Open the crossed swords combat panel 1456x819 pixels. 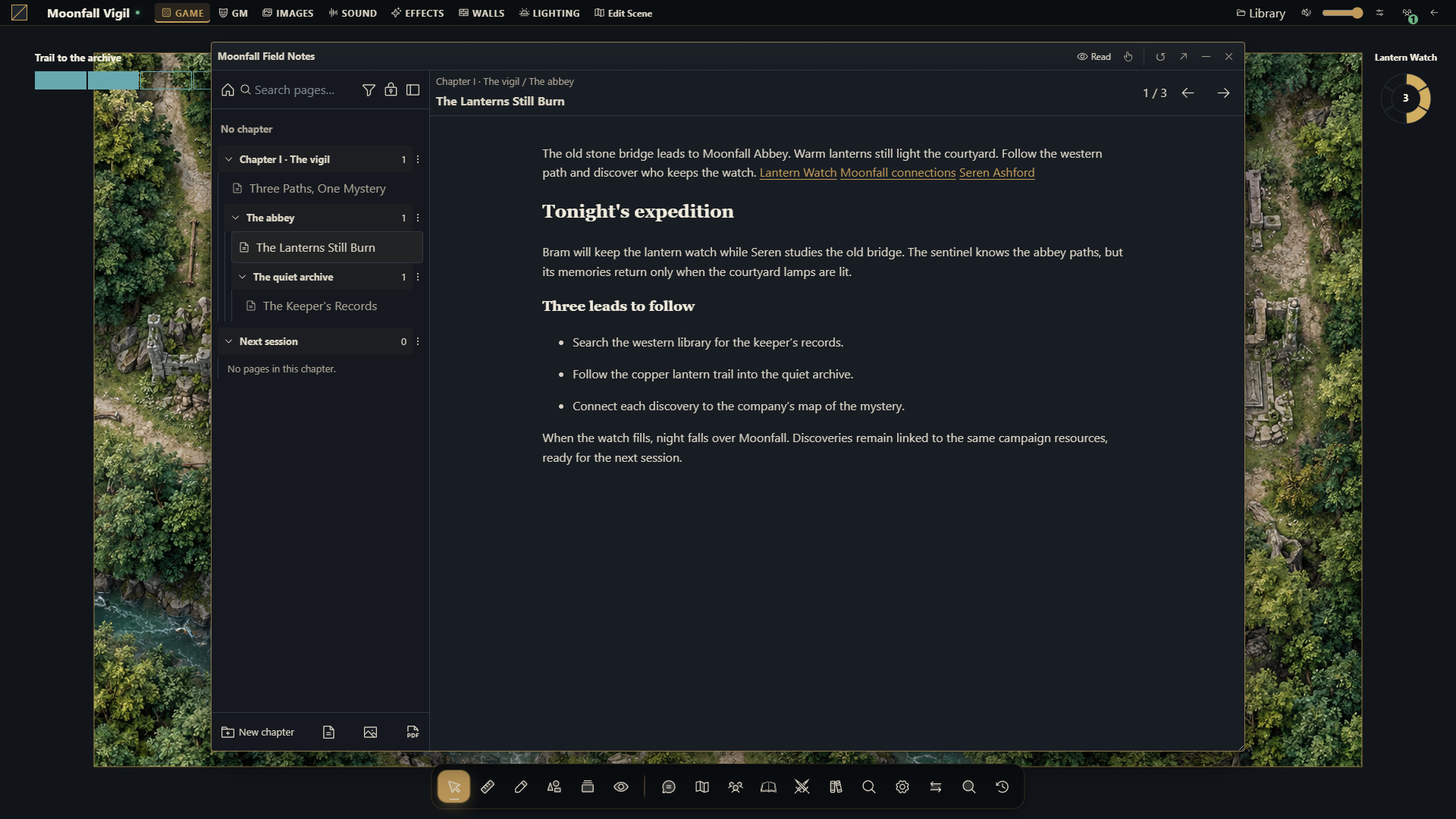[802, 786]
